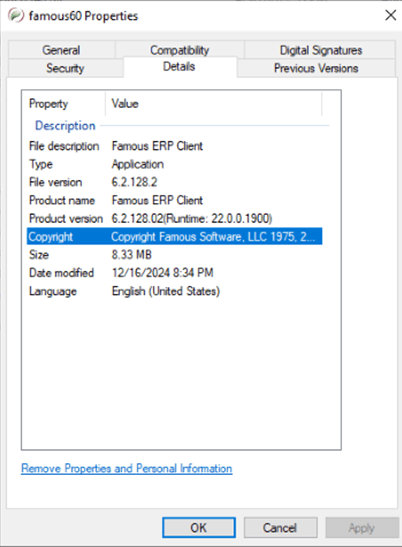Click the File description value Famous ERP Client
Screen dimensions: 402x547
pos(157,146)
